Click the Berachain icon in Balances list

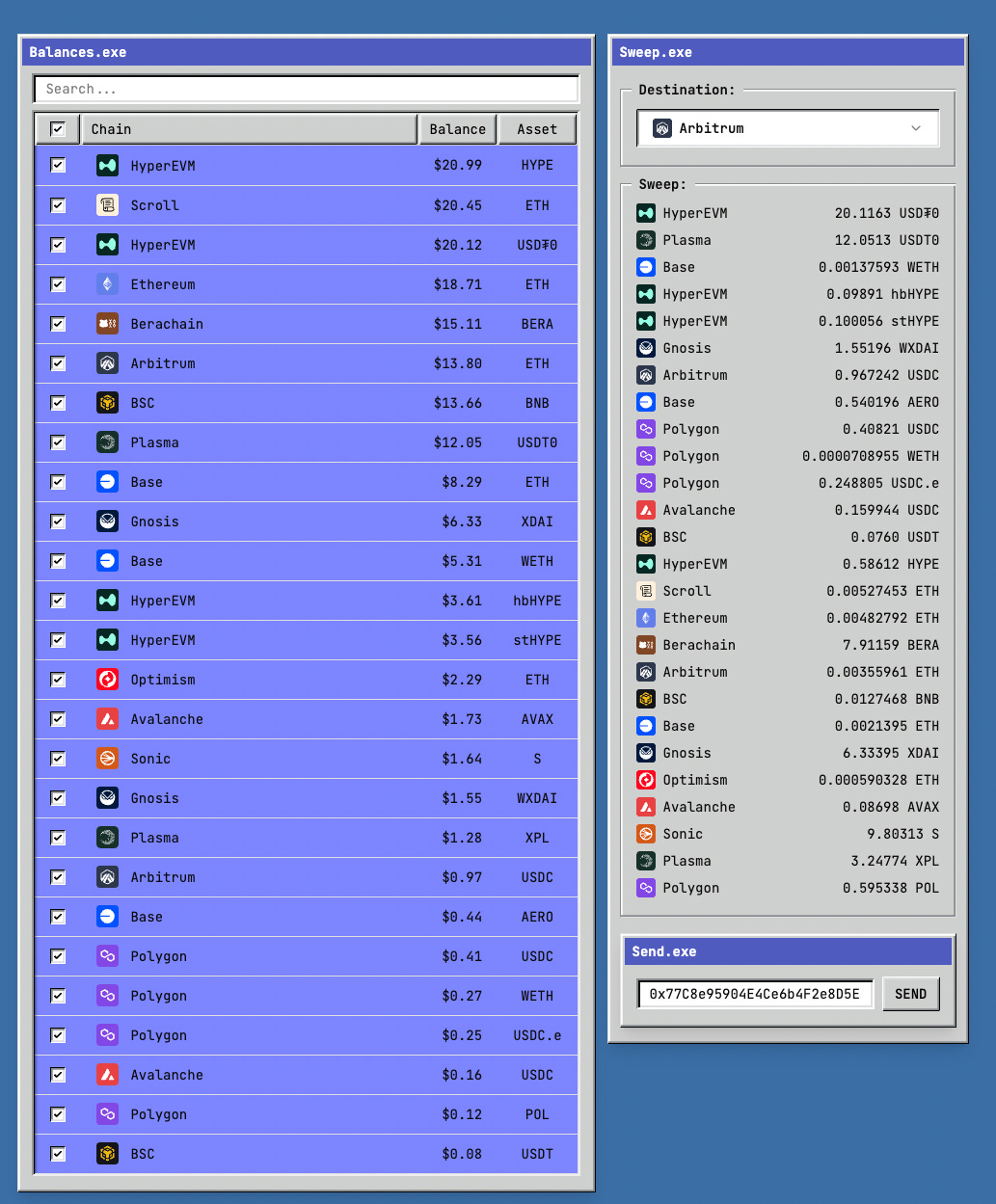pyautogui.click(x=107, y=323)
